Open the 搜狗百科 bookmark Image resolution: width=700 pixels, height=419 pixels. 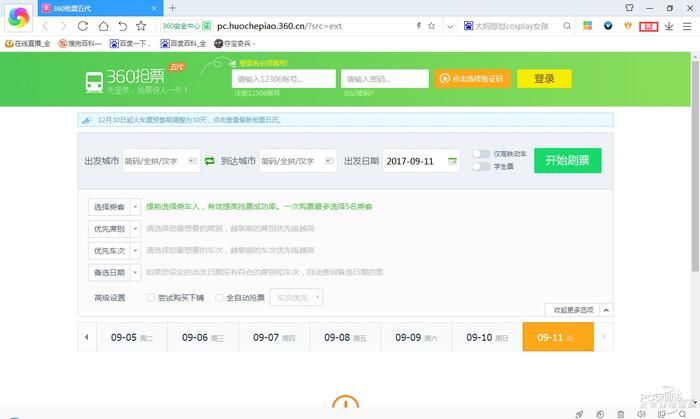click(x=80, y=43)
